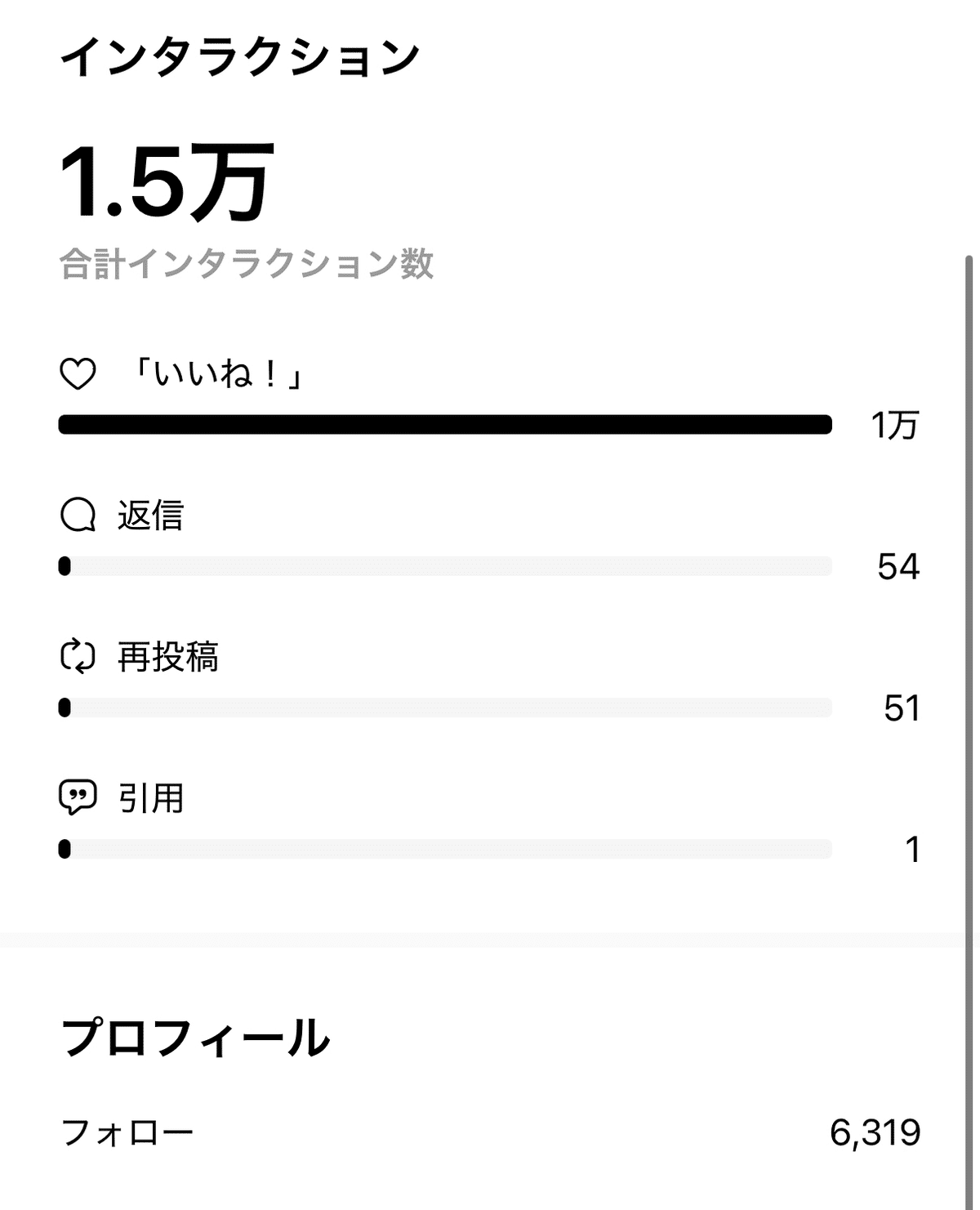Click the 再投稿 progress bar
The height and width of the screenshot is (1210, 980).
click(x=445, y=708)
